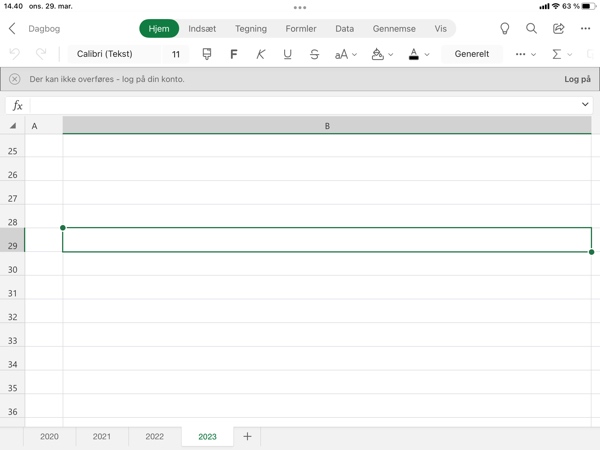Tap the Log på button
The height and width of the screenshot is (450, 600).
click(x=577, y=79)
